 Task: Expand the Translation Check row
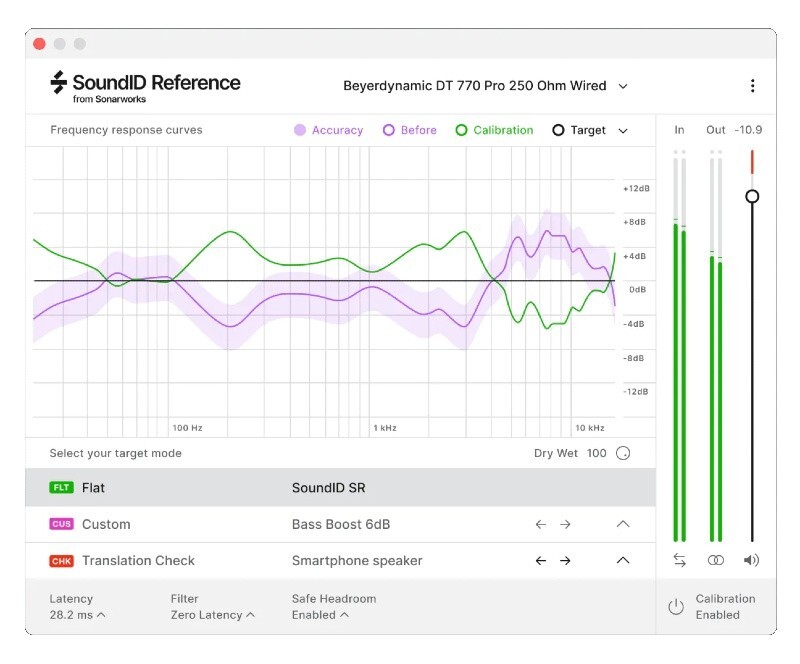[x=623, y=561]
